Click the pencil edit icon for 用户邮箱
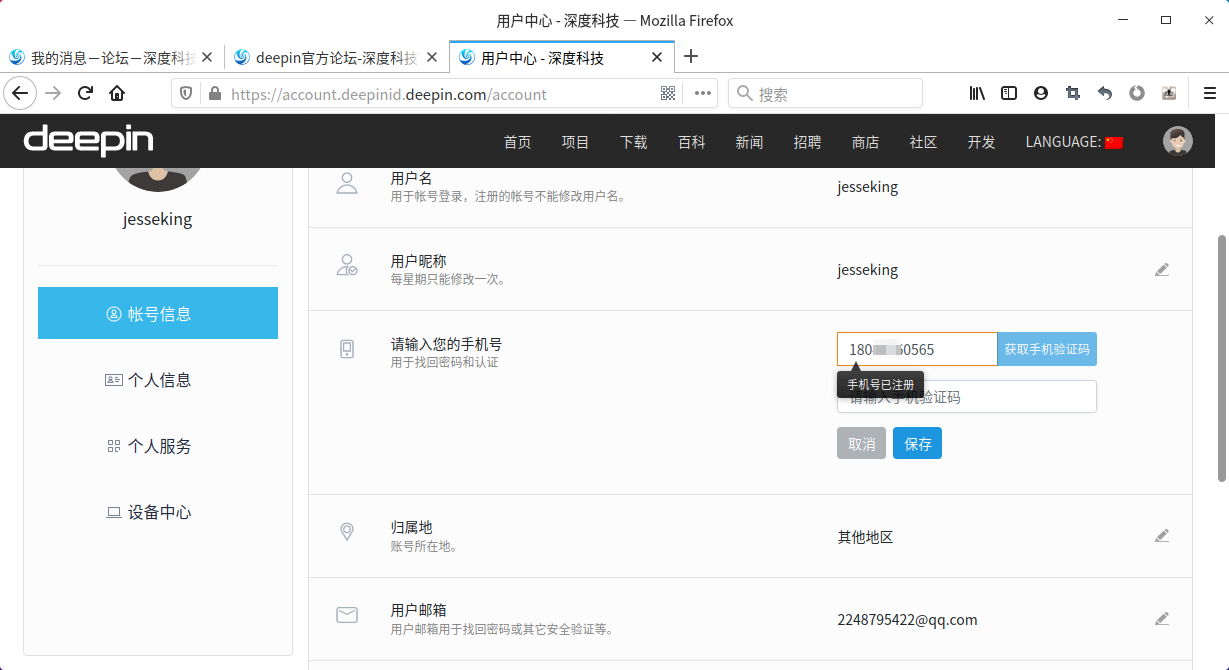The height and width of the screenshot is (670, 1229). 1161,619
